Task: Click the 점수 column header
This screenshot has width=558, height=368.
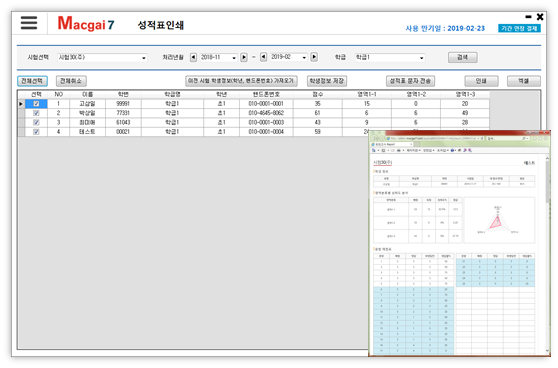Action: point(318,94)
